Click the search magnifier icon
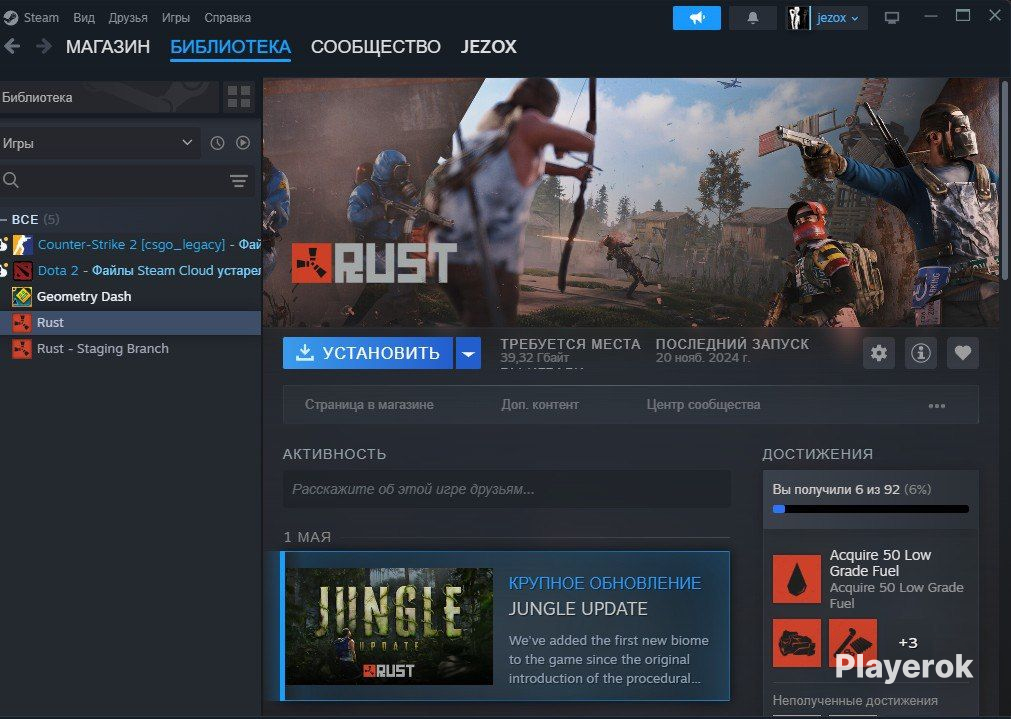 (x=11, y=181)
